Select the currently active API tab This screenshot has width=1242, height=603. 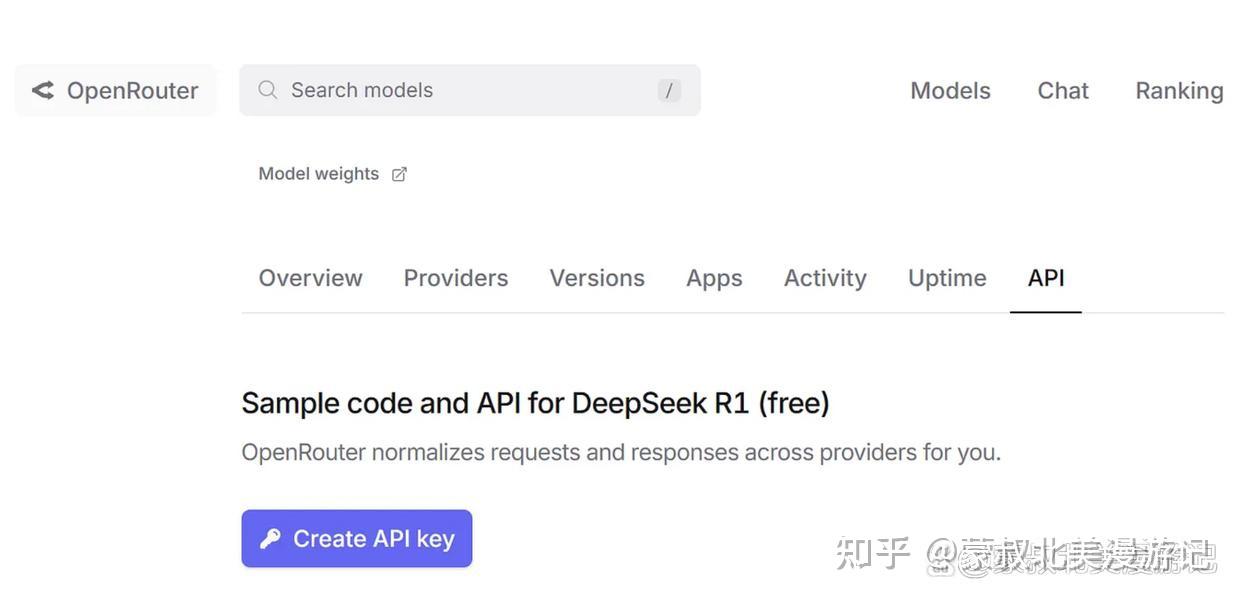pyautogui.click(x=1045, y=277)
